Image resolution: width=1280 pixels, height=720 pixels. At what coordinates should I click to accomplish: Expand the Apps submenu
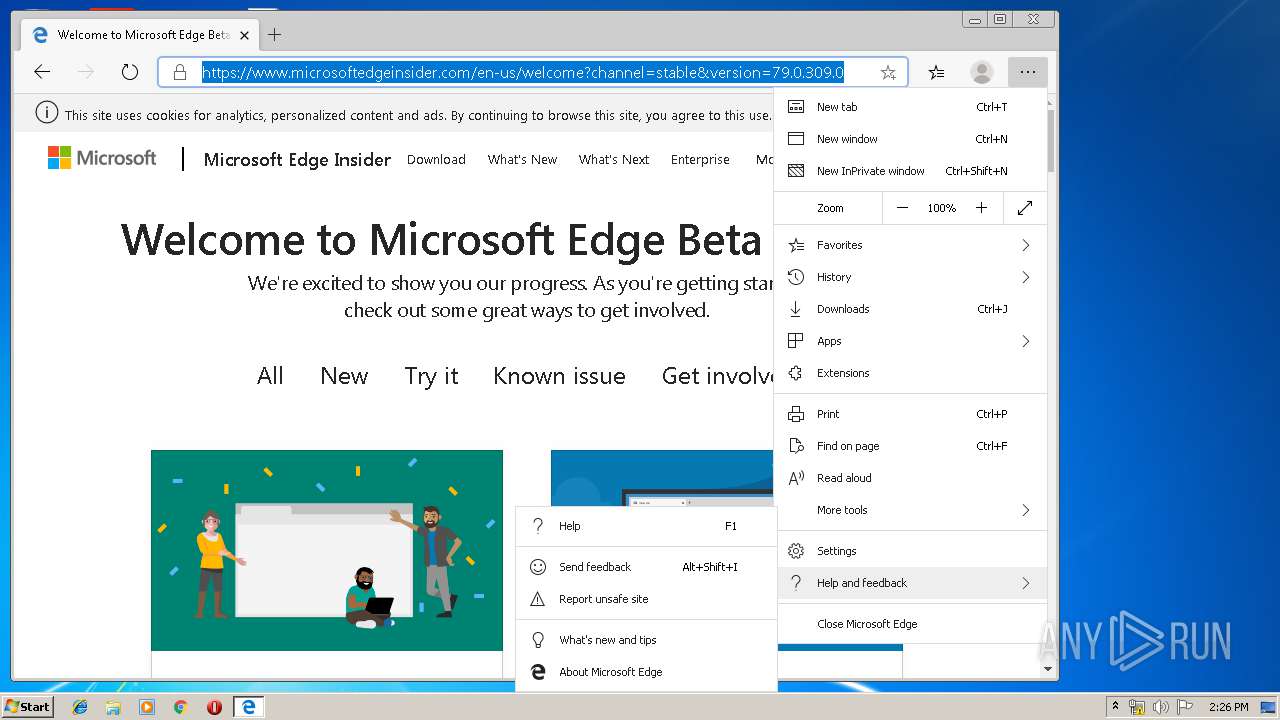[x=911, y=341]
